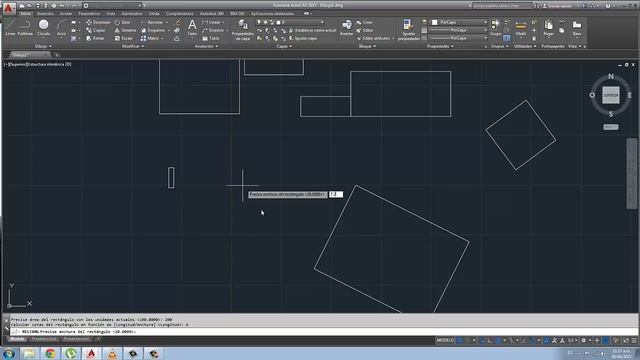Click Igualar capa button
Image resolution: width=640 pixels, height=360 pixels.
point(303,38)
